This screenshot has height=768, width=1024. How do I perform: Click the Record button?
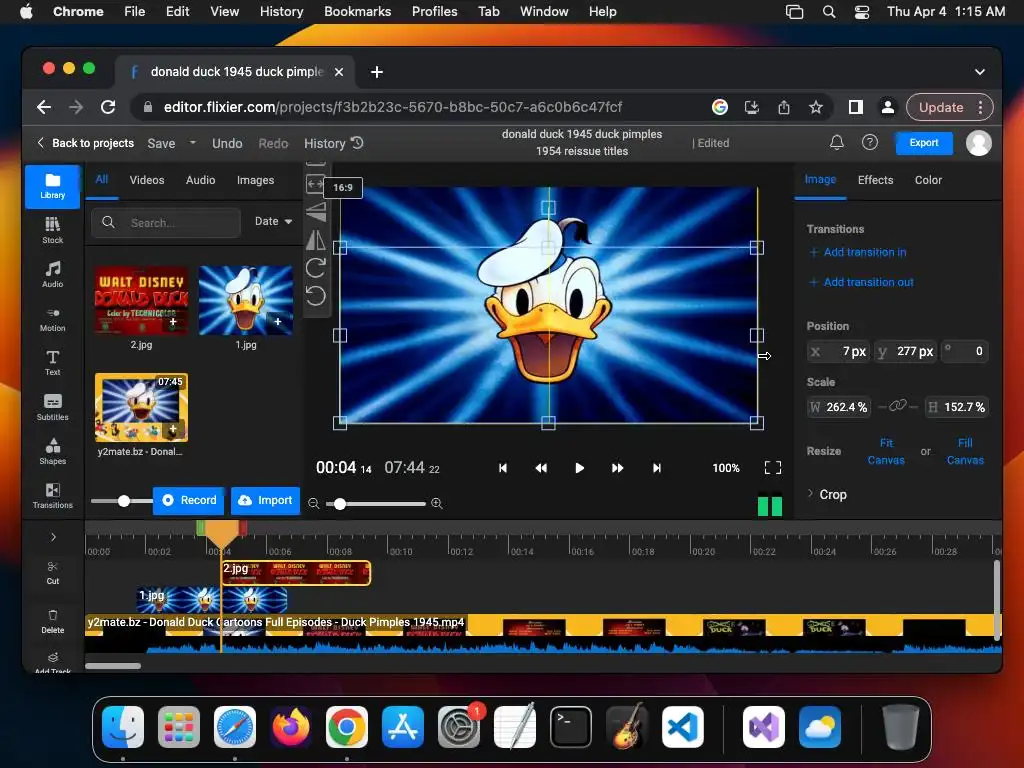pos(189,500)
